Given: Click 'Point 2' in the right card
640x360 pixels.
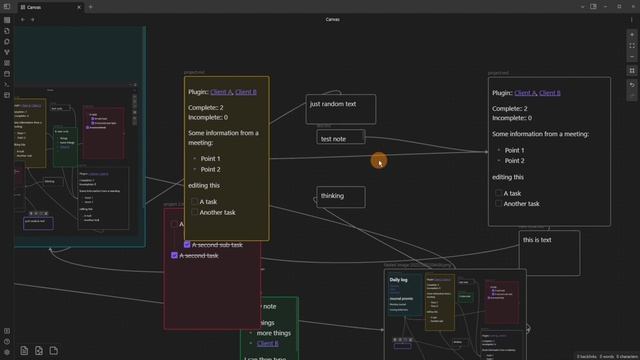Looking at the screenshot, I should 514,161.
